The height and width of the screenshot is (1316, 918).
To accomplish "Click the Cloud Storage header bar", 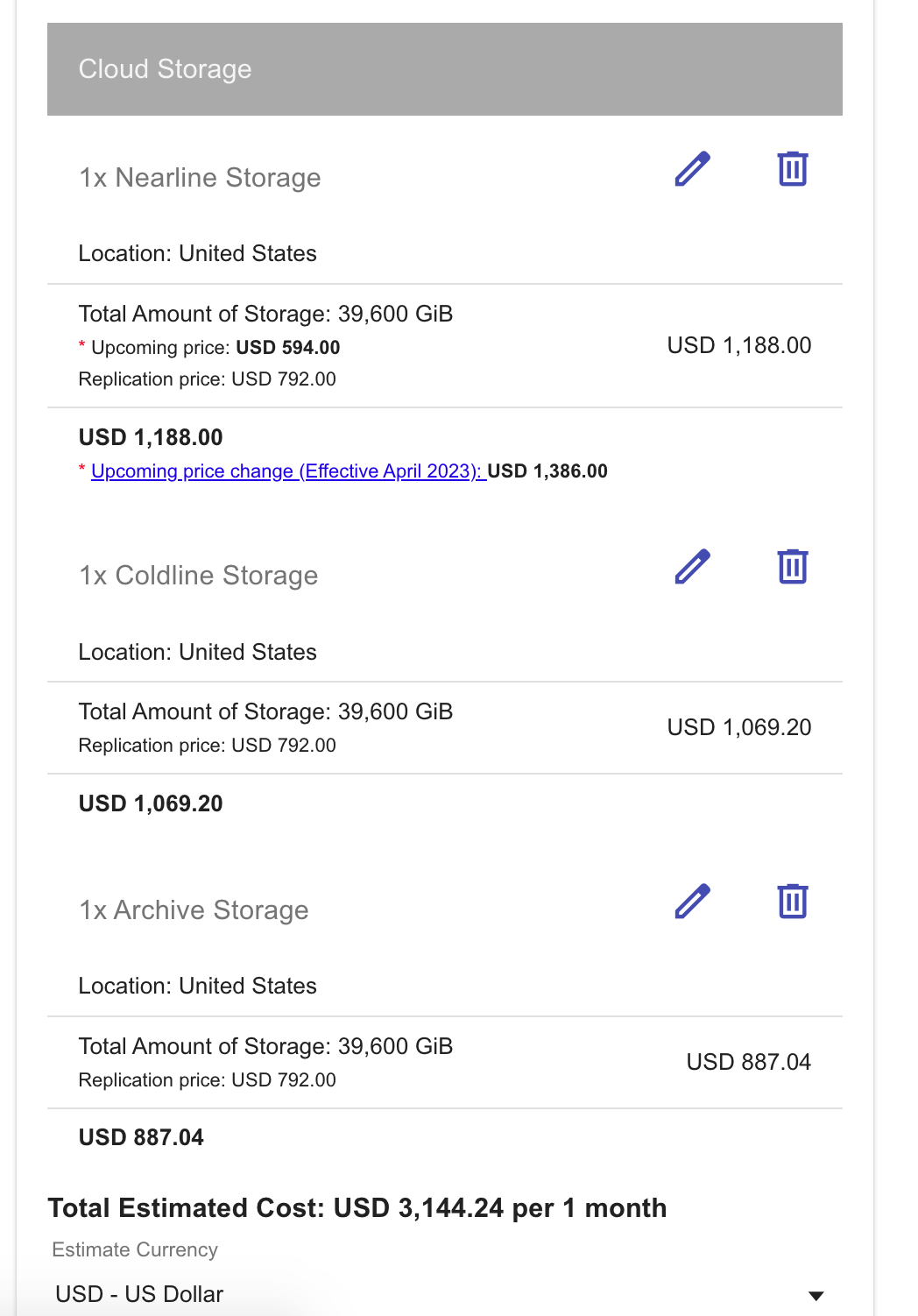I will click(445, 69).
